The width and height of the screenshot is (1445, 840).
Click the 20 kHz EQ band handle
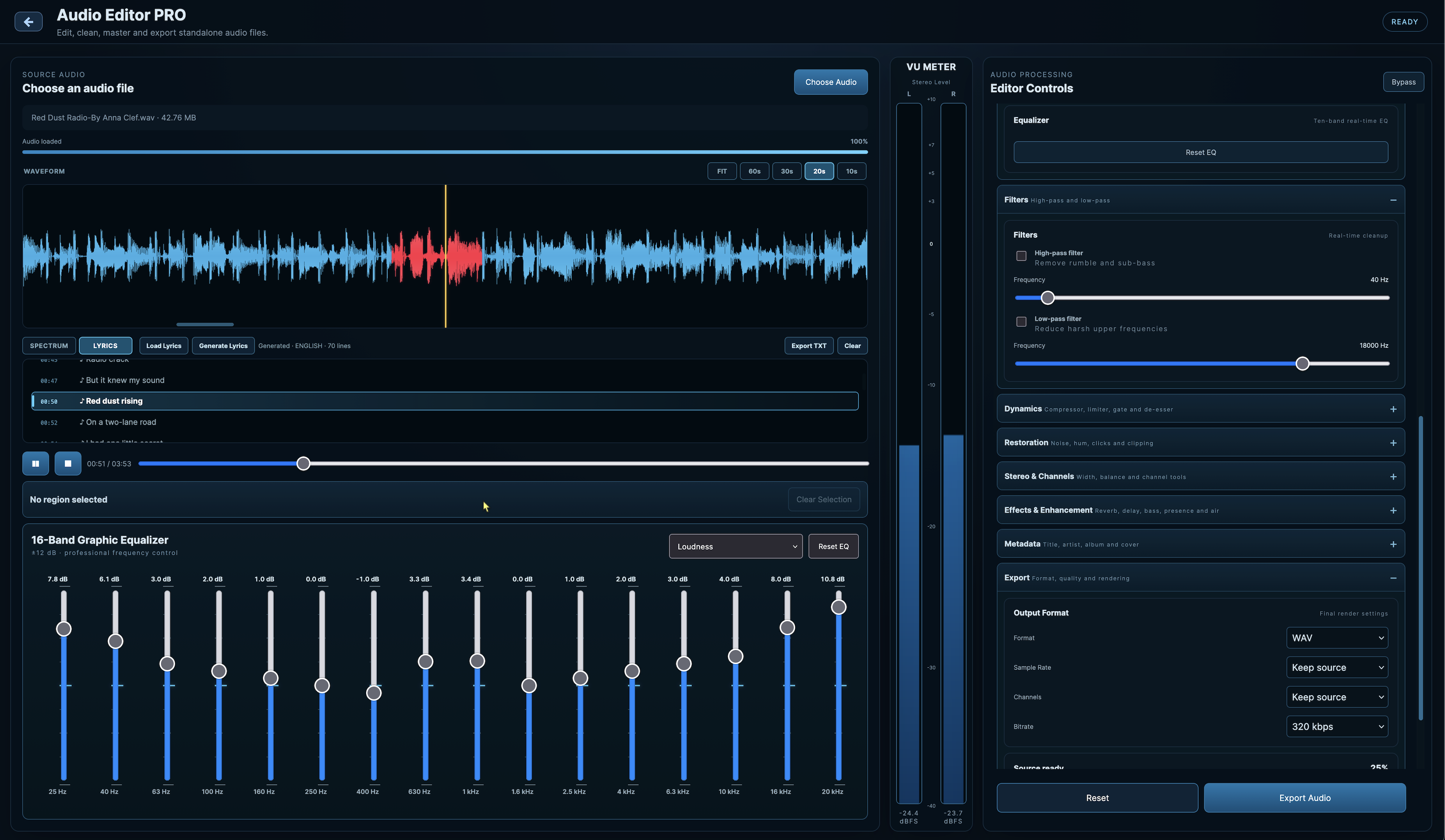click(838, 607)
